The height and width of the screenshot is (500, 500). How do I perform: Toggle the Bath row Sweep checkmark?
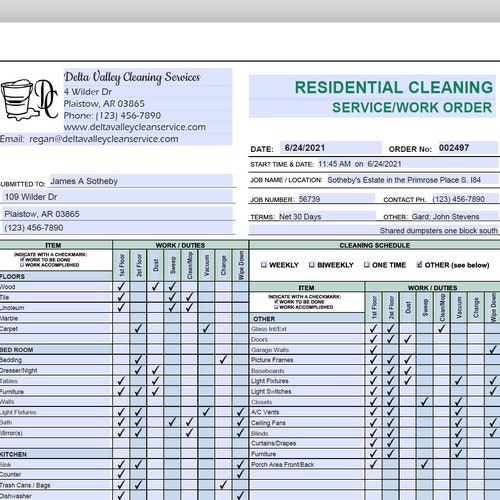point(172,422)
